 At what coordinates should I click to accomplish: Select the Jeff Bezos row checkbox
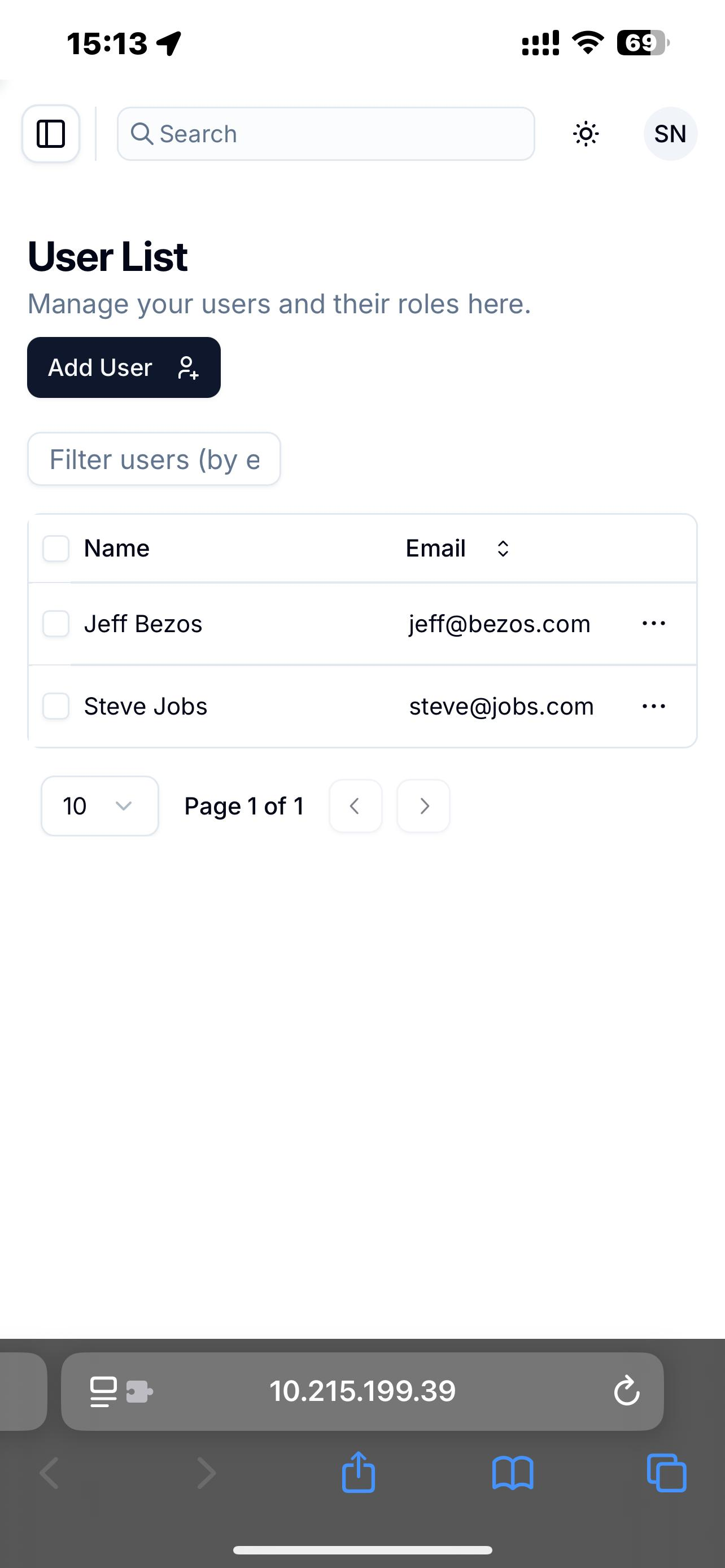[56, 624]
